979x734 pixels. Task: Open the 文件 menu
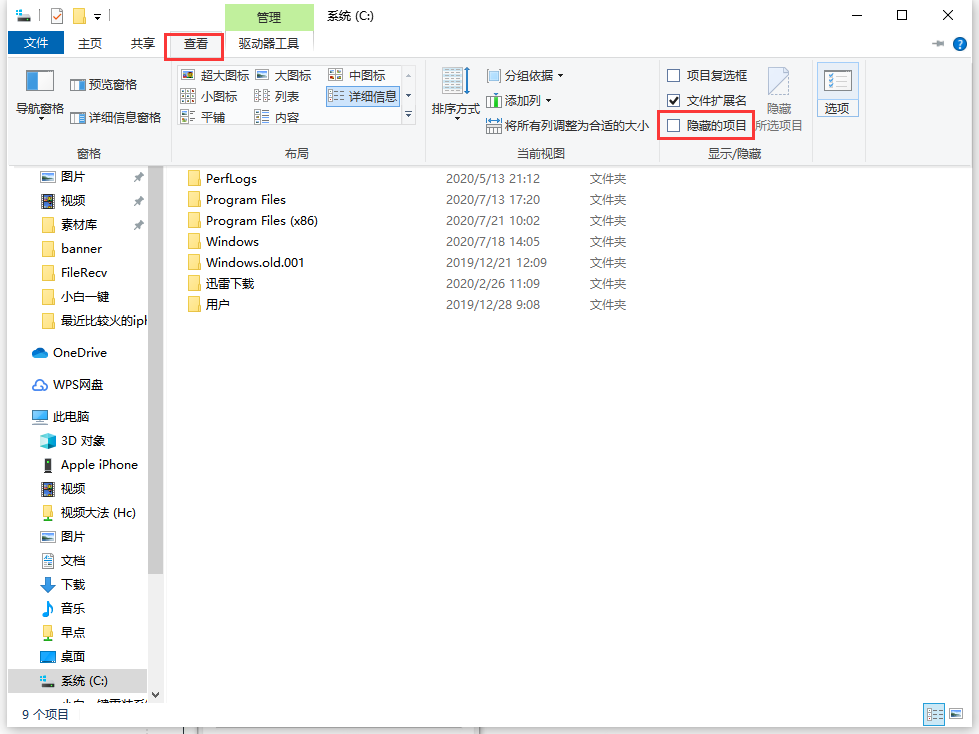(x=35, y=43)
